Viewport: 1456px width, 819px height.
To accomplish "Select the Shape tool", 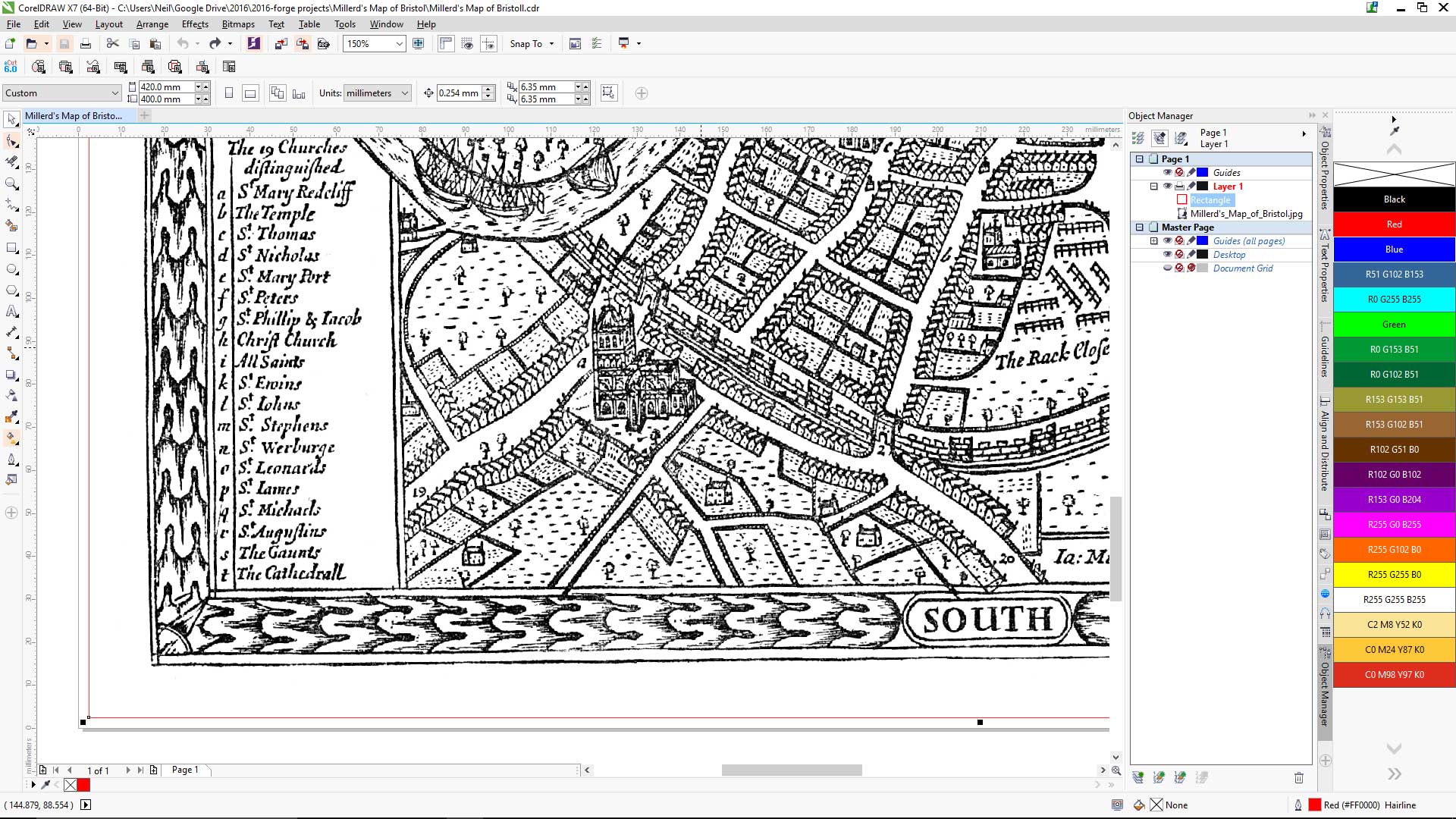I will click(x=11, y=142).
